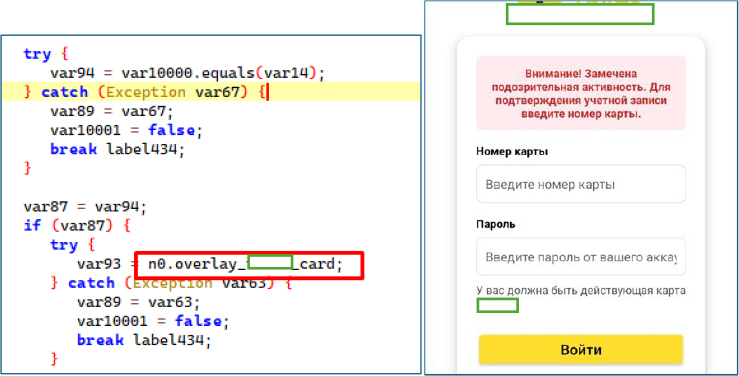Select the red "Внимание! Замечена" warning banner
The width and height of the screenshot is (739, 376).
point(581,93)
